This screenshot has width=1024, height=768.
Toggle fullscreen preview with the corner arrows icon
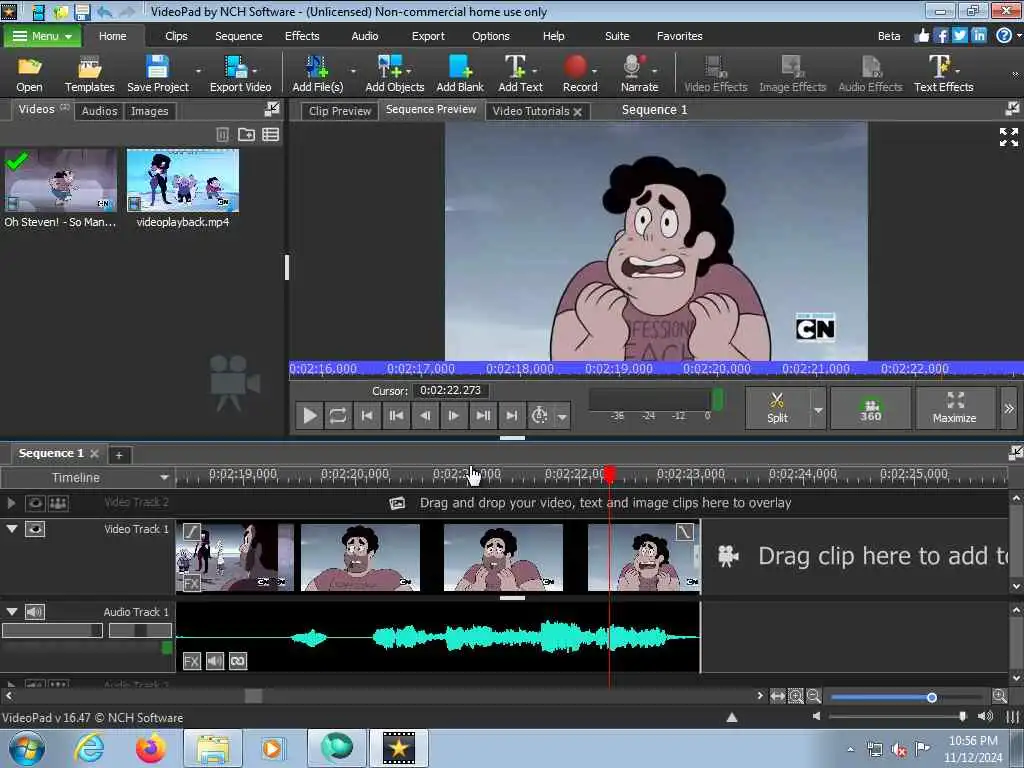click(1008, 136)
